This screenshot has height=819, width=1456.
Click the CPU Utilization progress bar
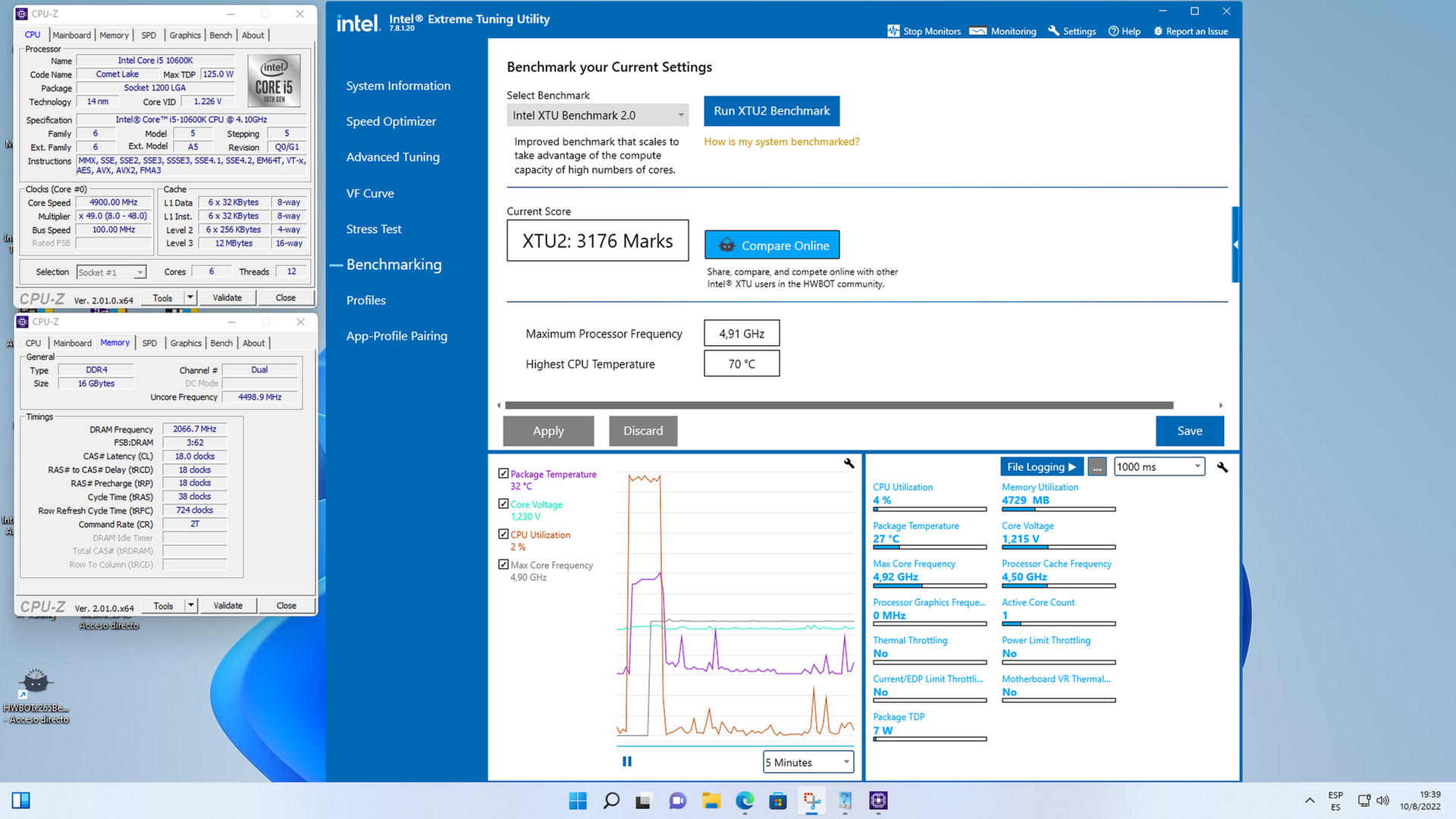tap(930, 509)
